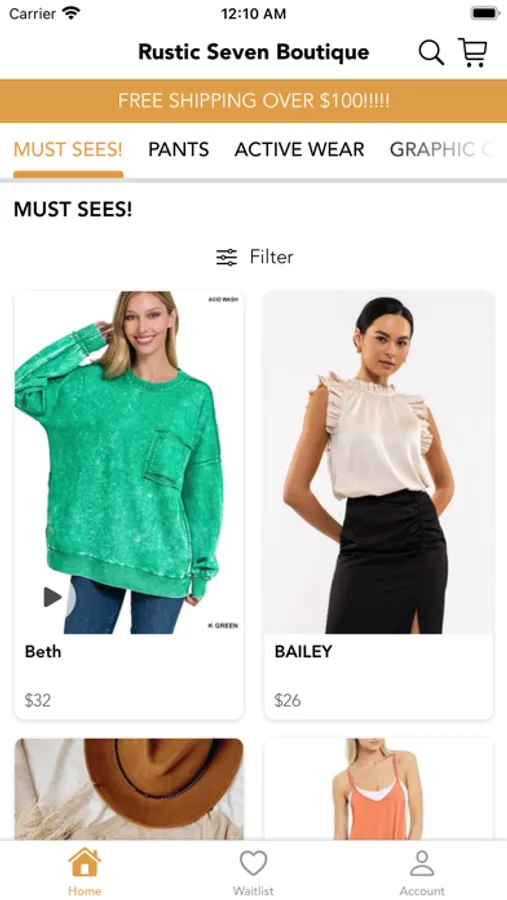The height and width of the screenshot is (900, 507).
Task: Open the orange tank top product
Action: coord(378,789)
